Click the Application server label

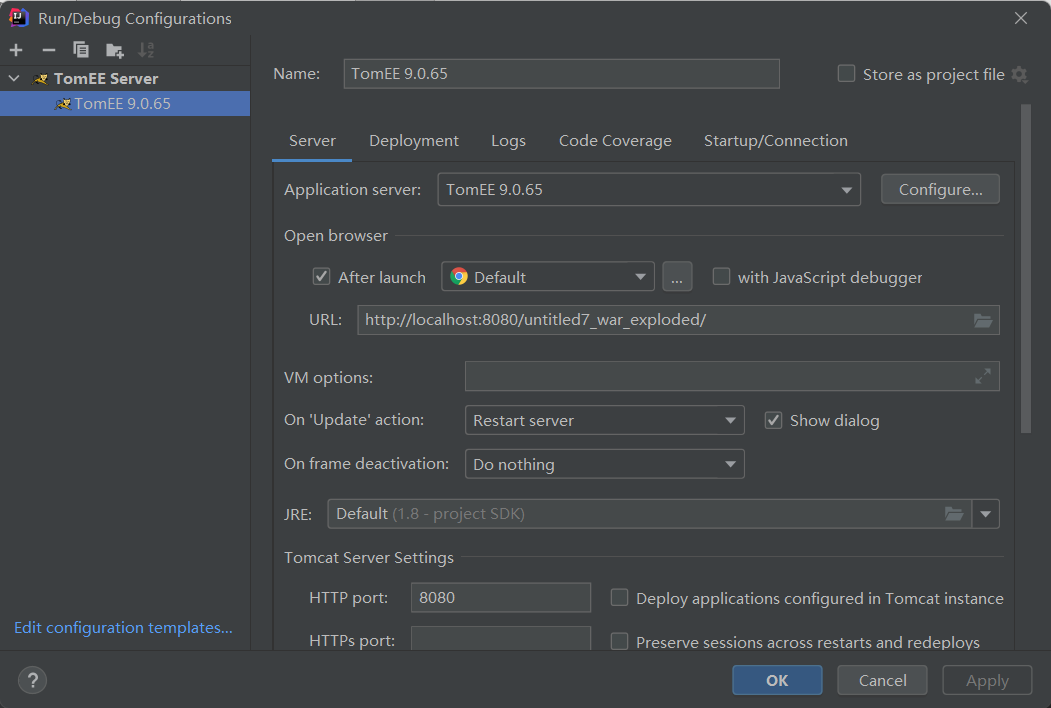point(353,190)
